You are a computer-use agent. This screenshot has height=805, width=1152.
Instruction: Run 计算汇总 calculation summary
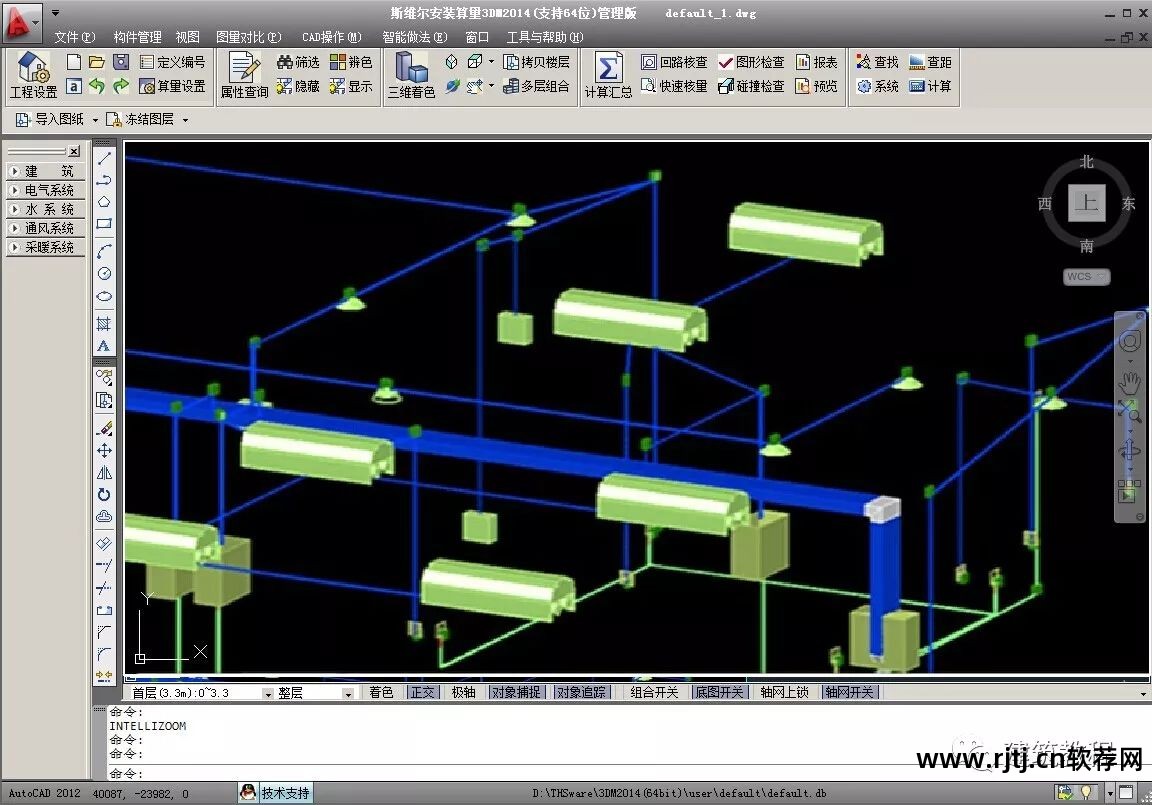(x=608, y=76)
